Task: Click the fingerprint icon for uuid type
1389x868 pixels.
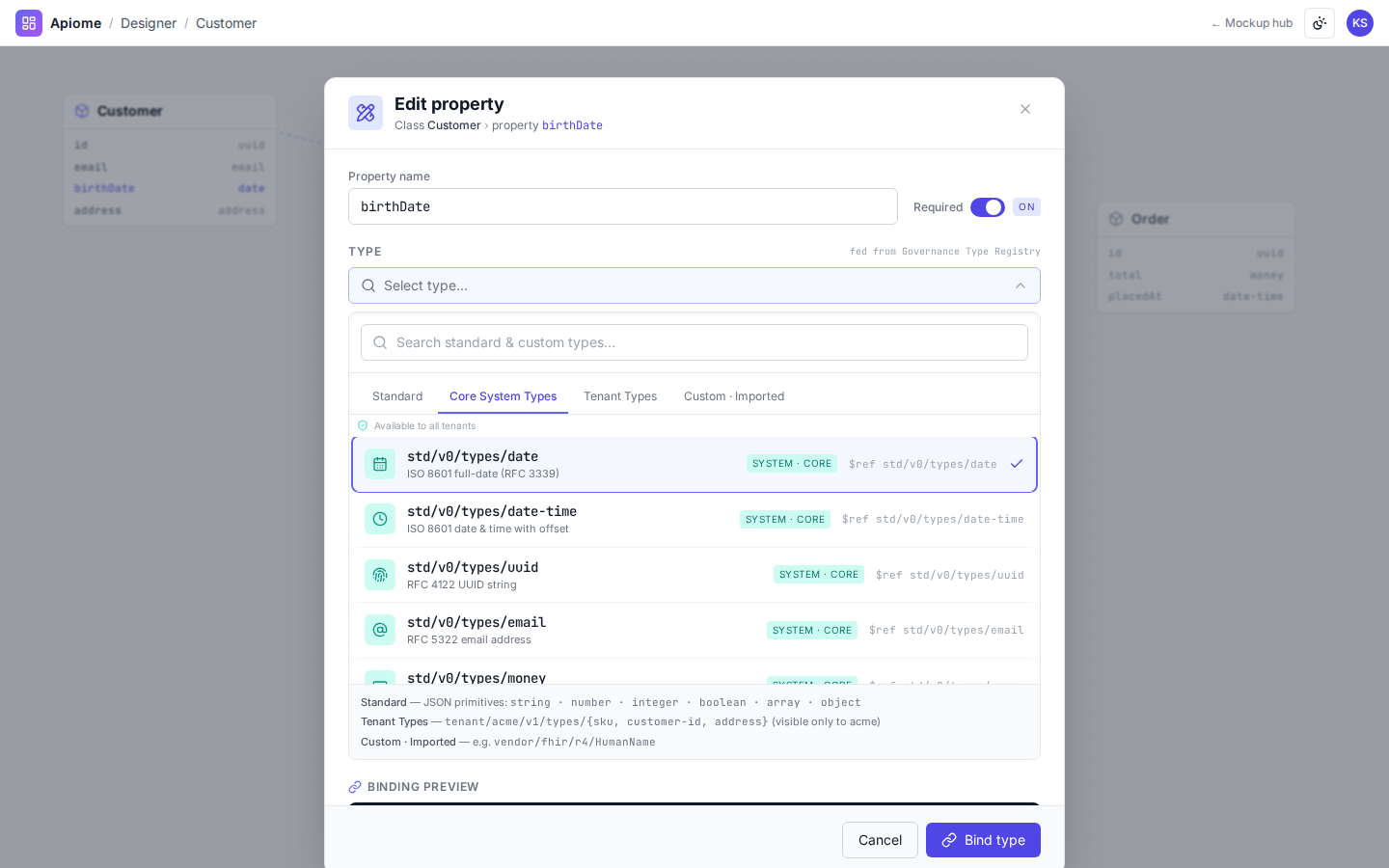Action: 380,575
